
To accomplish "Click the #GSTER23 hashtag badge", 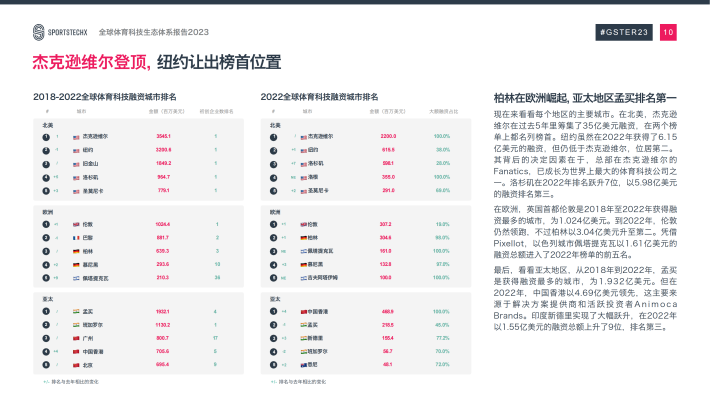I will [x=624, y=32].
